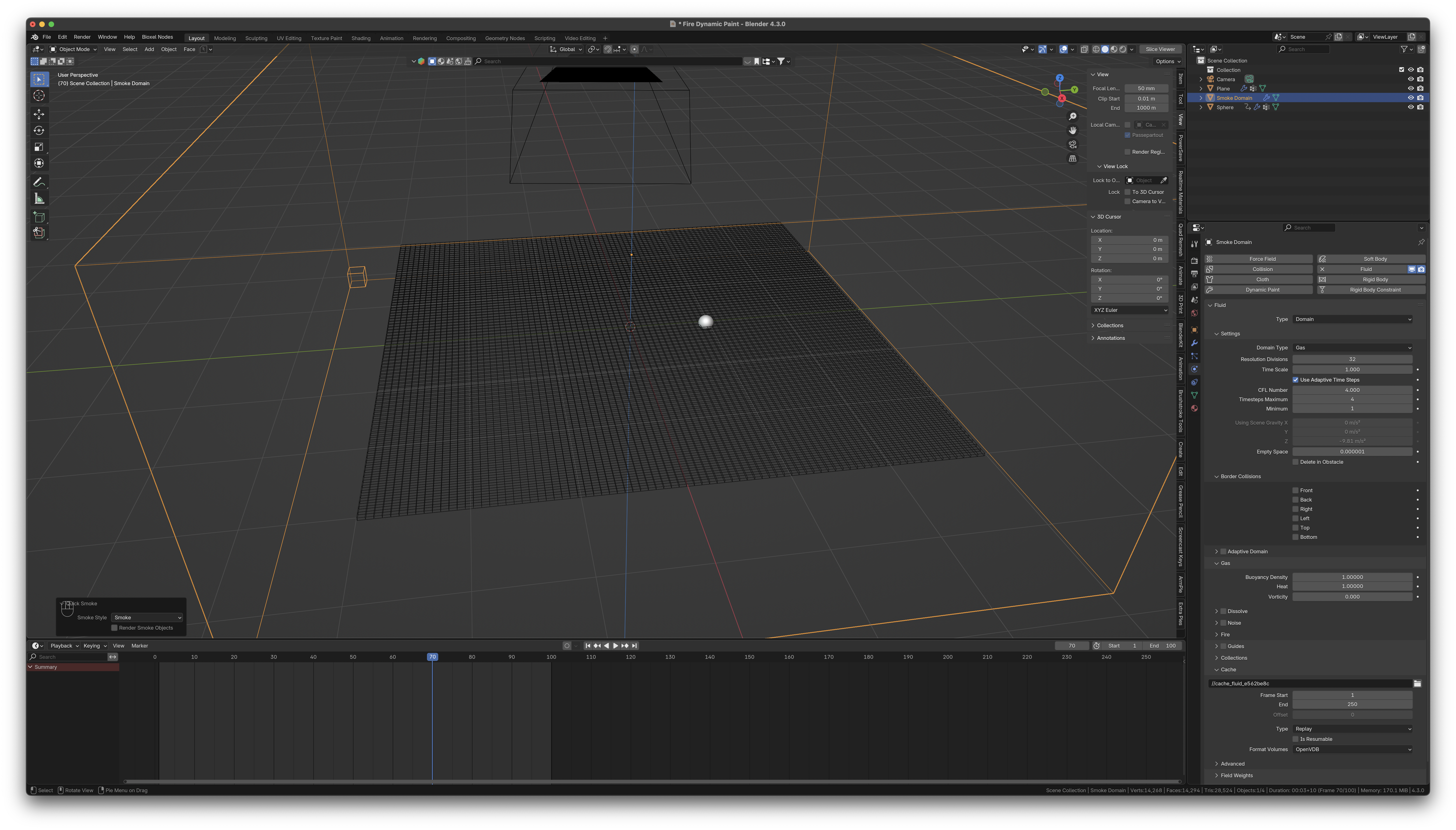Image resolution: width=1456 pixels, height=830 pixels.
Task: Open the Smoke Style dropdown
Action: tap(147, 618)
